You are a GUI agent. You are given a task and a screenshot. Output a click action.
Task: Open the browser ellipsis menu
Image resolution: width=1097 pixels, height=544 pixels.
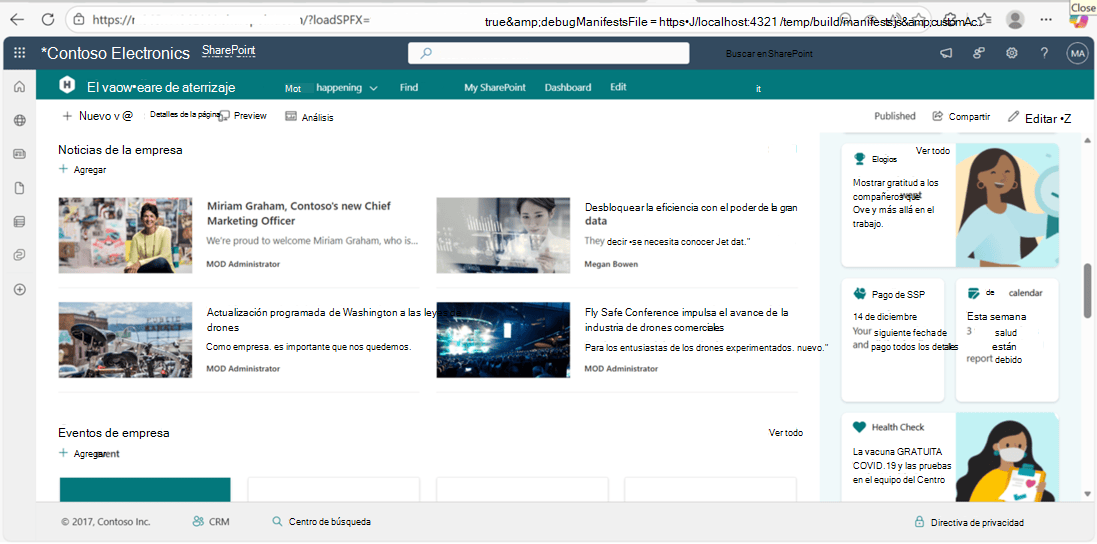click(1047, 20)
